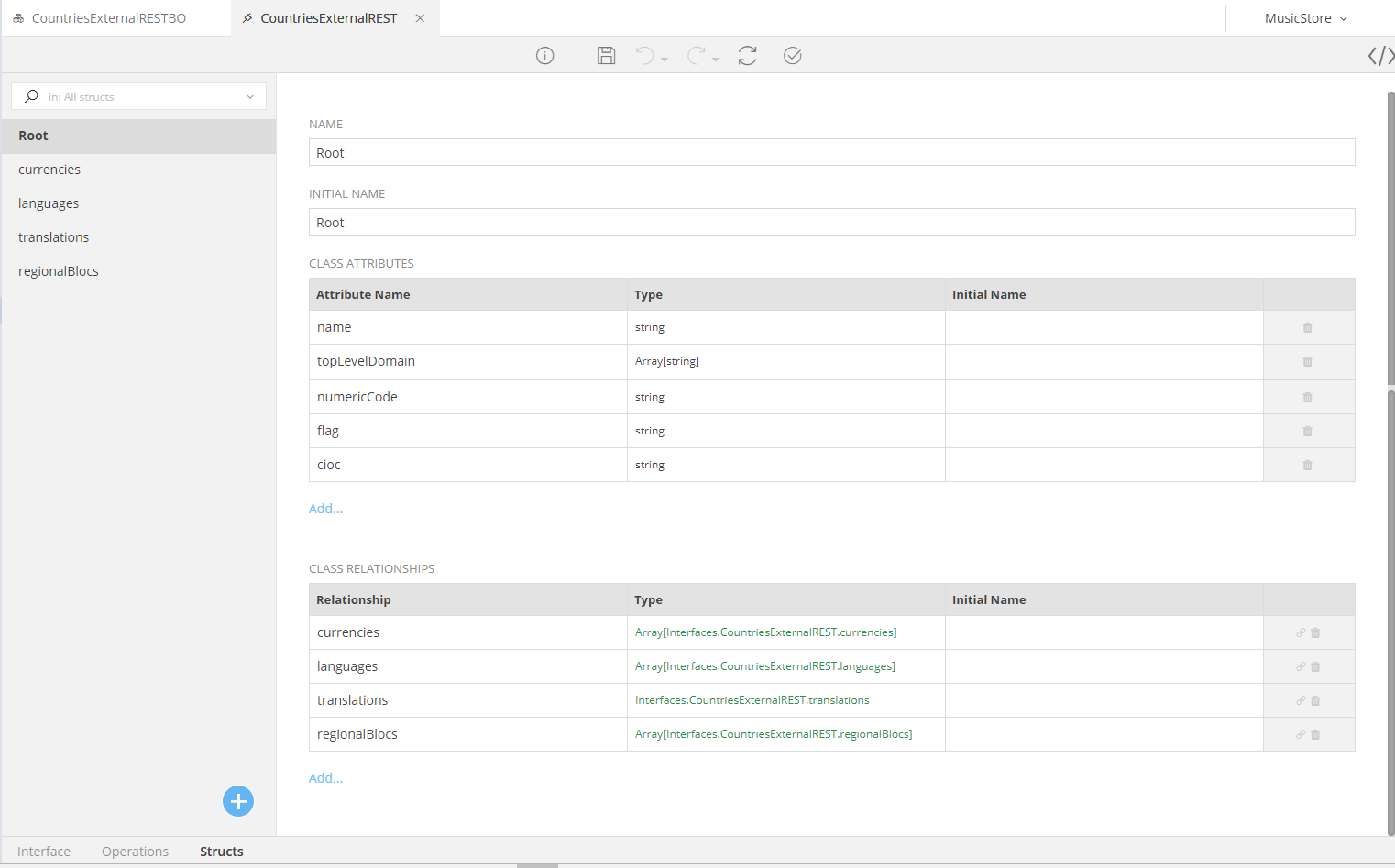Add a new struct with plus button
This screenshot has width=1395, height=868.
(238, 801)
